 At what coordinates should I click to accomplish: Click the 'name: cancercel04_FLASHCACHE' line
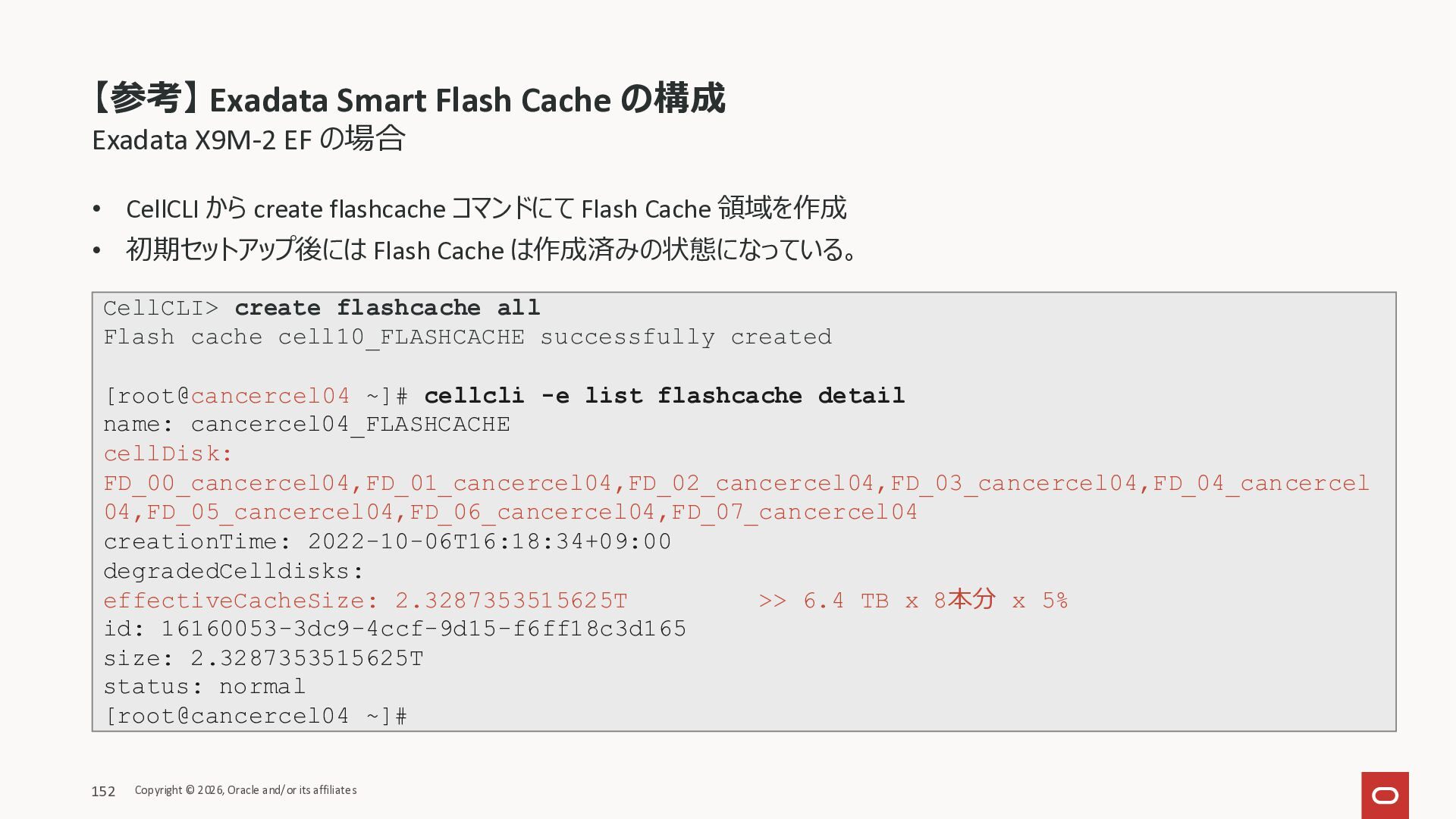click(x=306, y=425)
